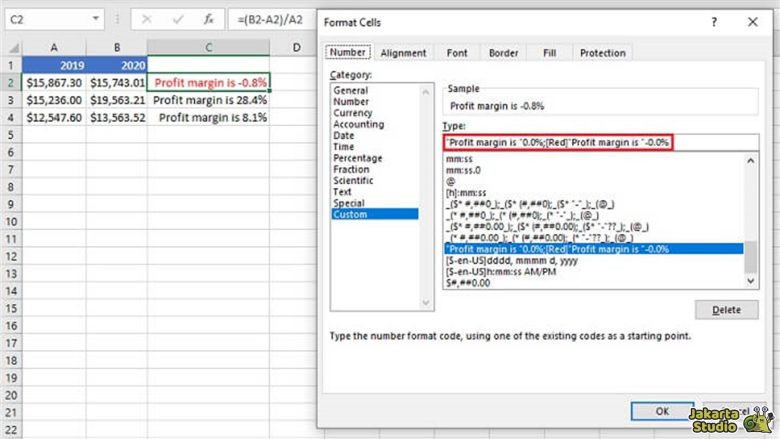The height and width of the screenshot is (439, 780).
Task: Click the Cancel formula X icon
Action: (x=146, y=19)
